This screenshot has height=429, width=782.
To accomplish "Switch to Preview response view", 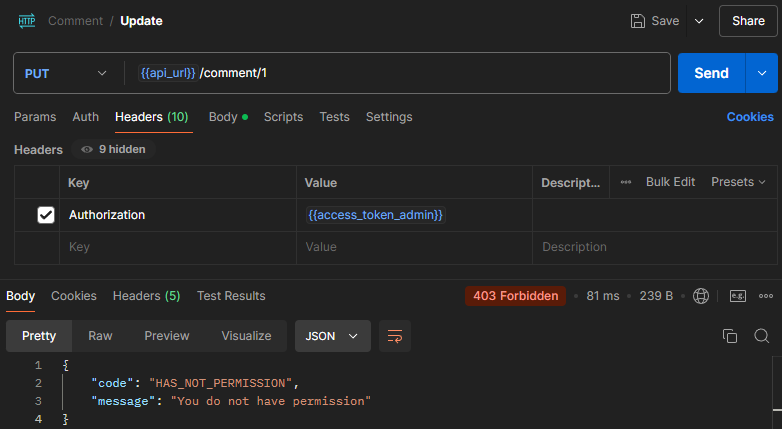I will pyautogui.click(x=167, y=336).
